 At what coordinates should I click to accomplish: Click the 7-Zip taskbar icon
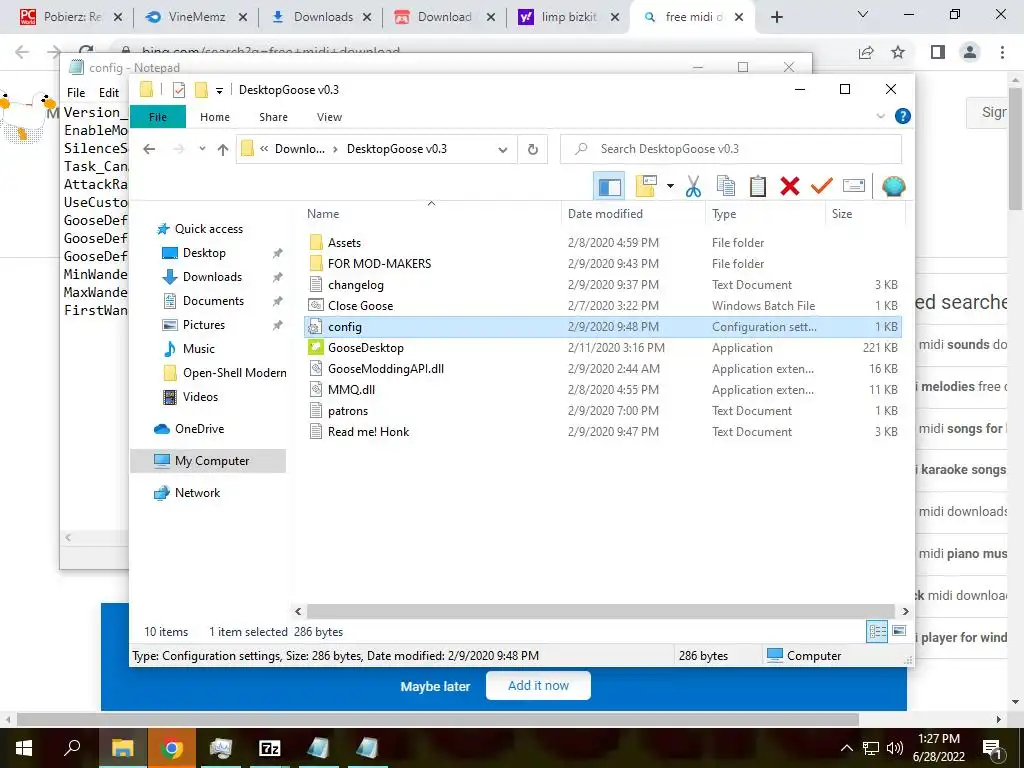tap(270, 748)
